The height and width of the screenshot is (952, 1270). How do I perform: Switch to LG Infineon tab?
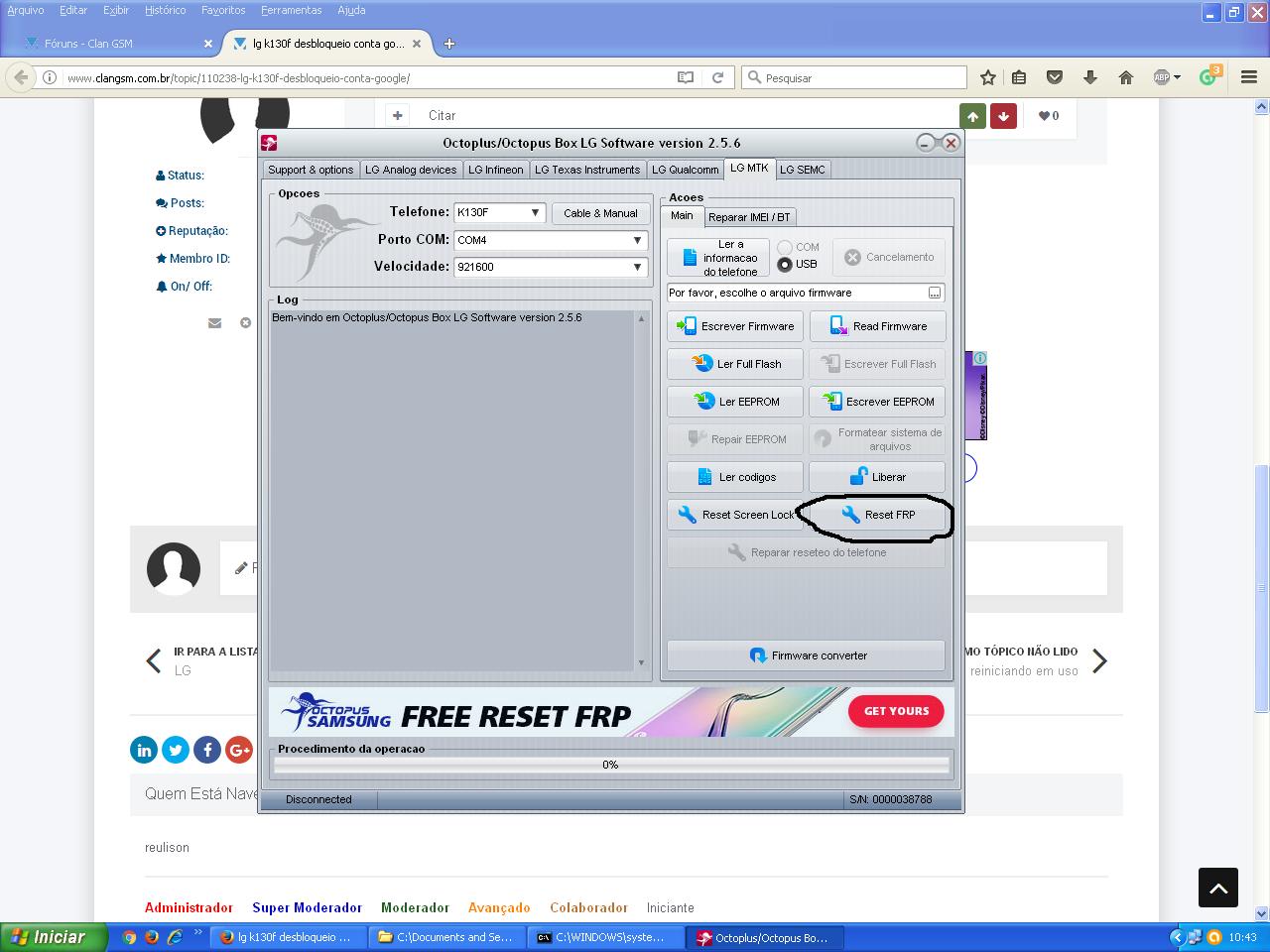coord(495,170)
